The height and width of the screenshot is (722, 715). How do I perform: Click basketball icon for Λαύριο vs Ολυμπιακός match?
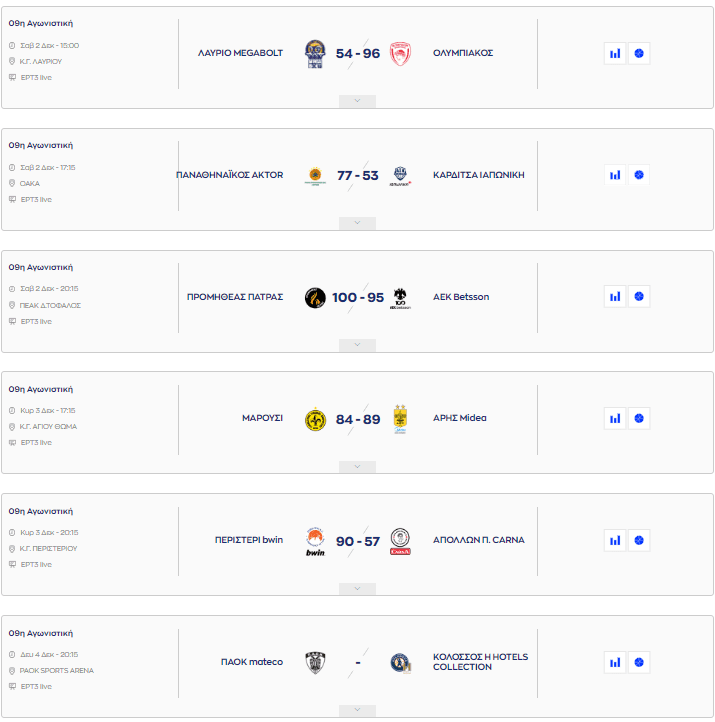click(639, 53)
